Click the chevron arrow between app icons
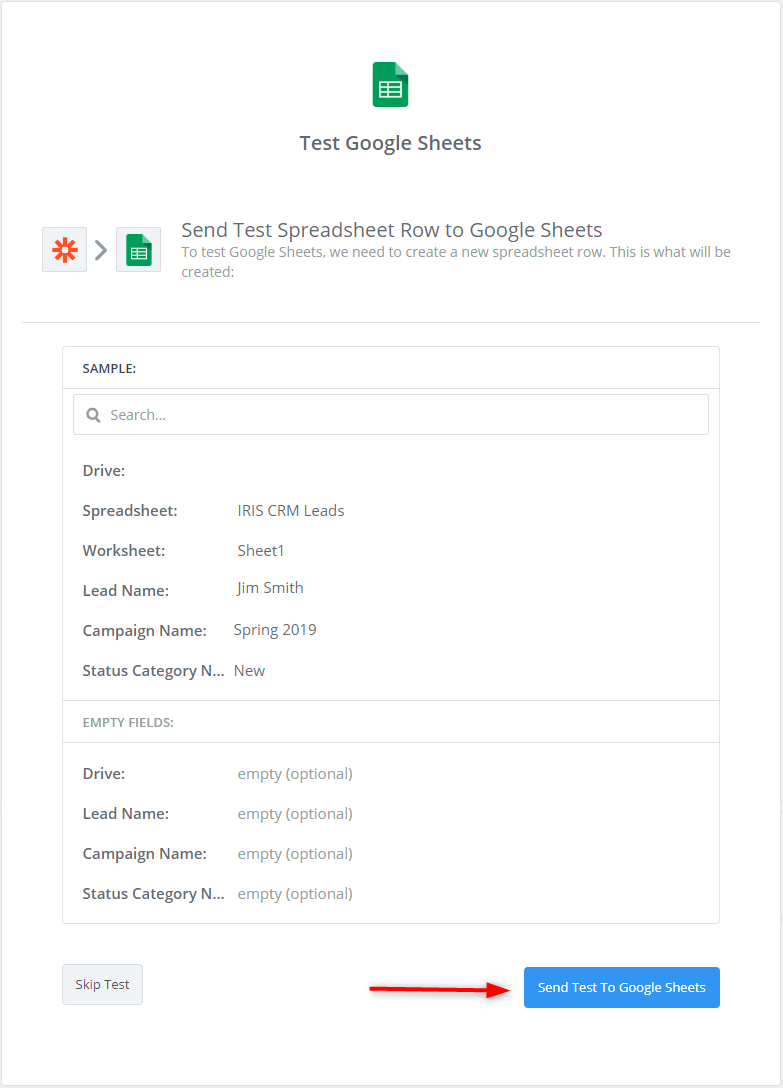 pyautogui.click(x=101, y=250)
